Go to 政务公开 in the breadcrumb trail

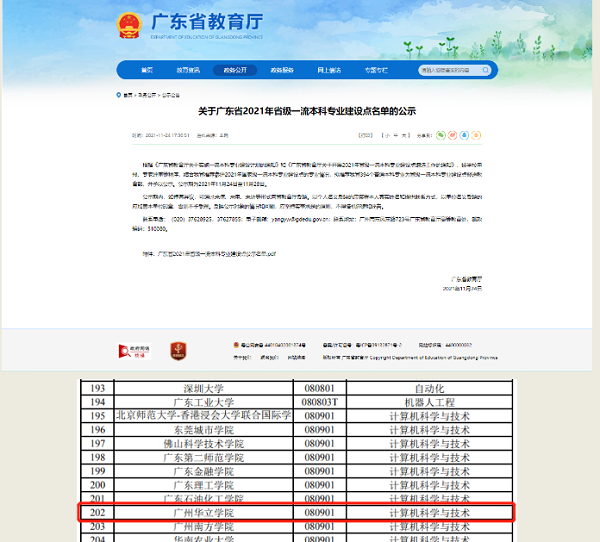pyautogui.click(x=147, y=95)
